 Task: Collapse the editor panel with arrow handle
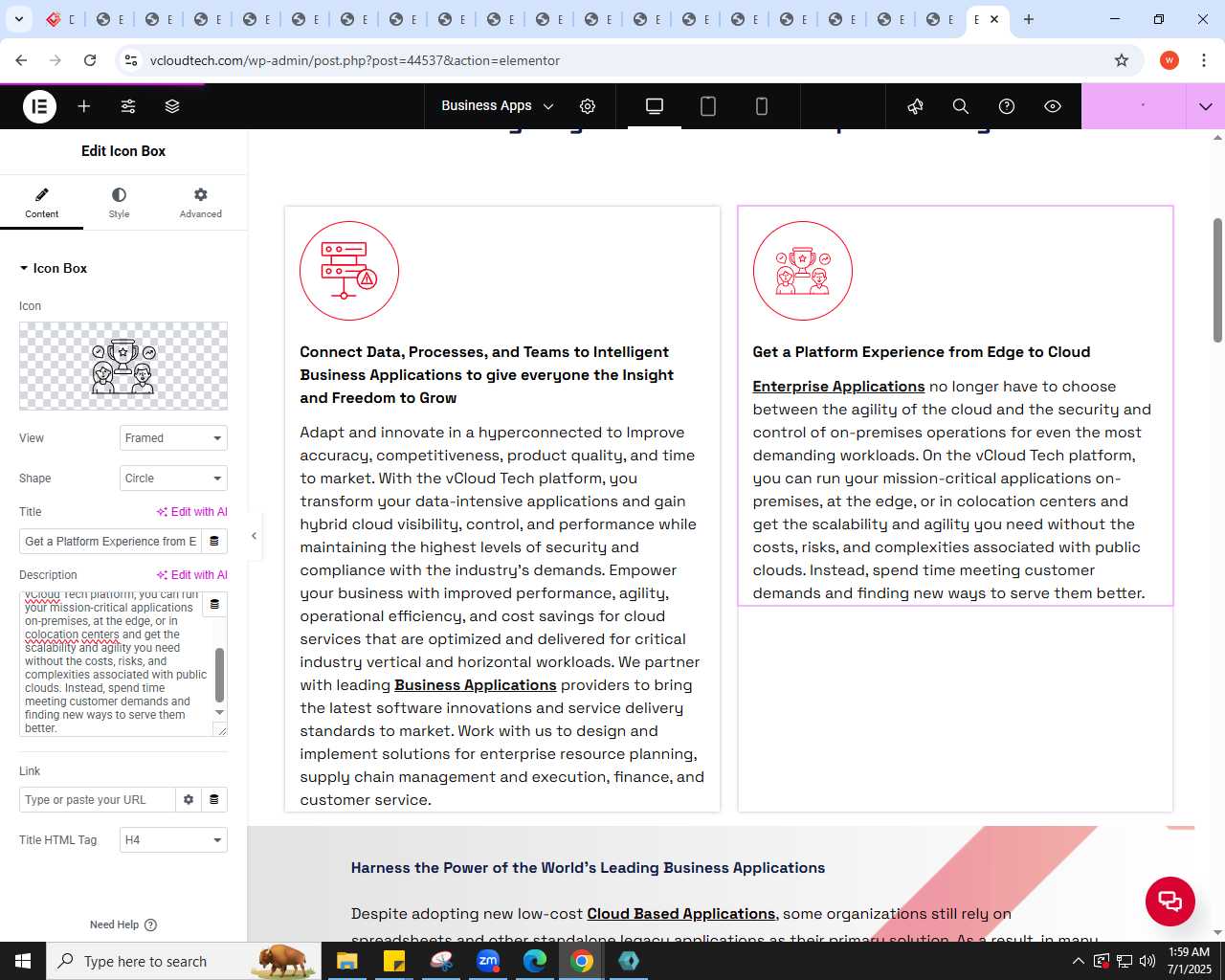coord(254,536)
